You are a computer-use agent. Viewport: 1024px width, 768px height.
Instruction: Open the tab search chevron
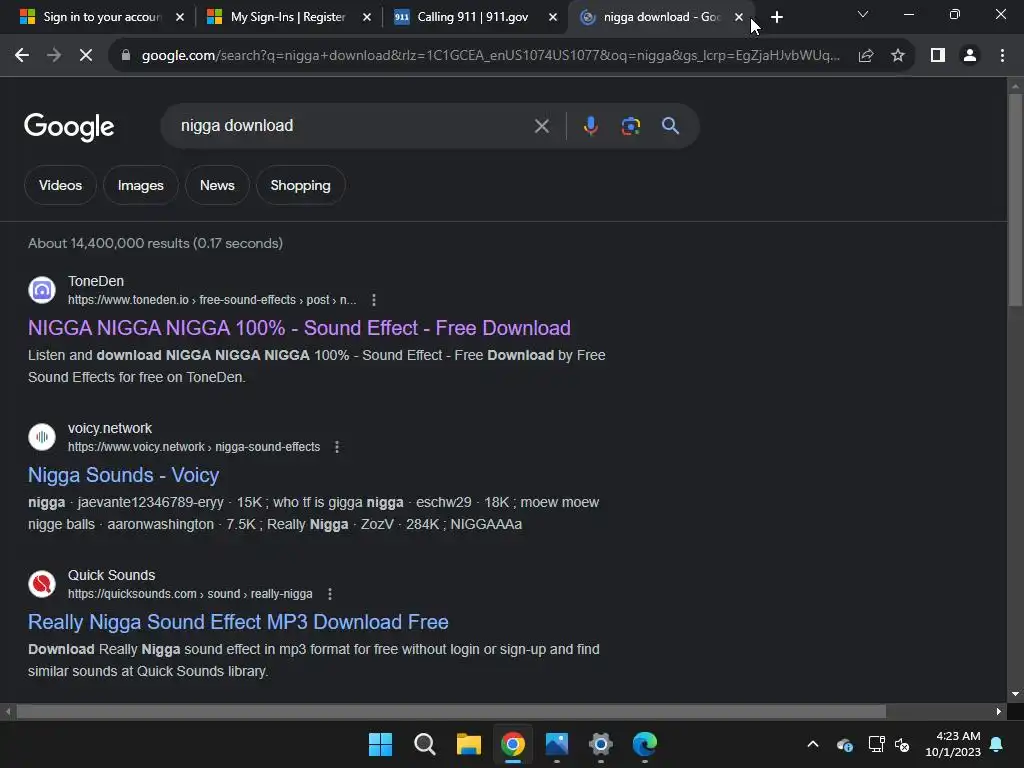click(x=863, y=14)
